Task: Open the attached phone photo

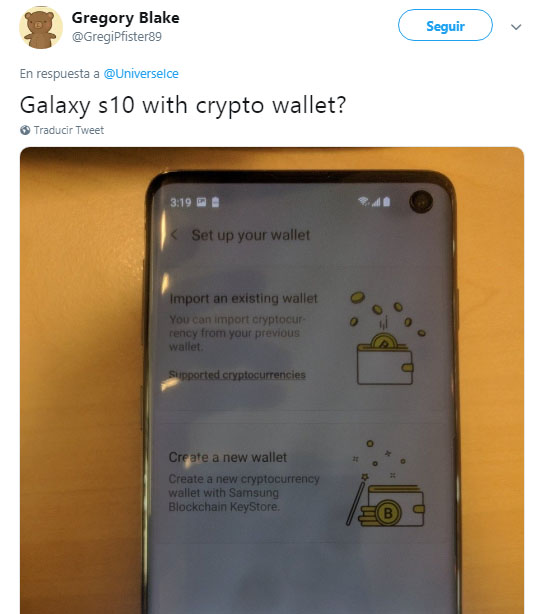Action: [272, 380]
